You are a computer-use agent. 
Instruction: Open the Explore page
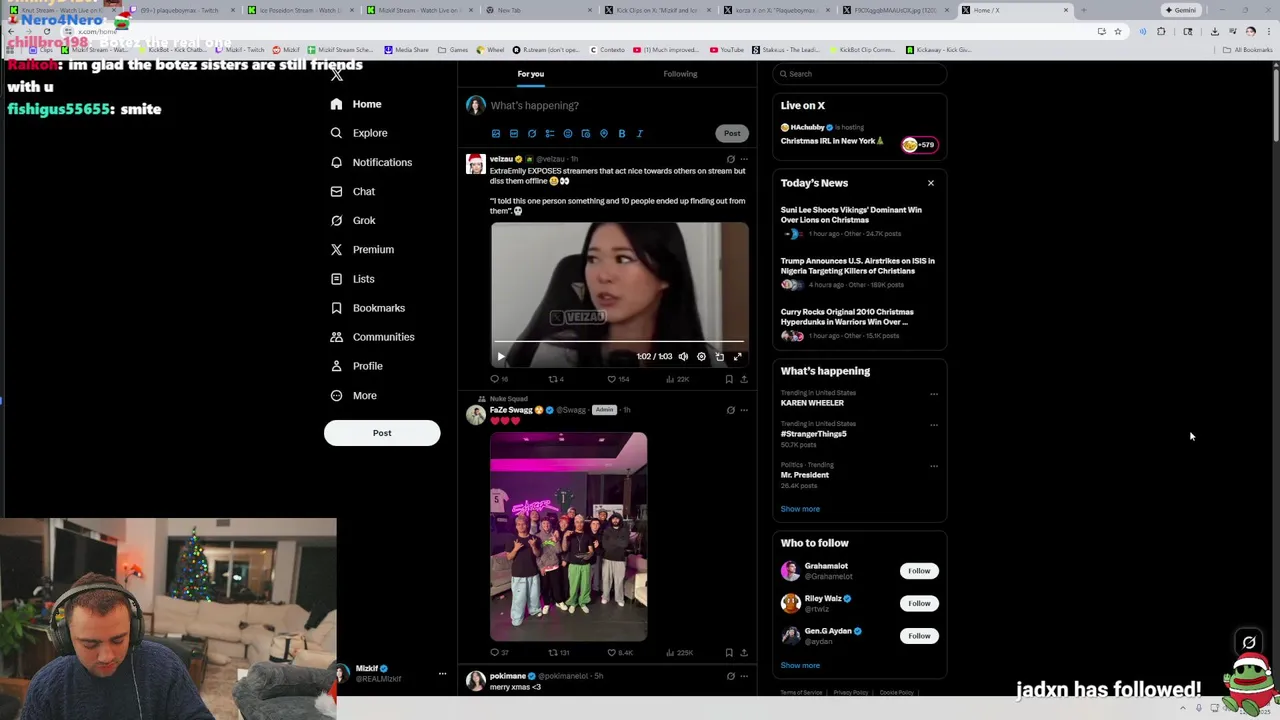point(359,133)
